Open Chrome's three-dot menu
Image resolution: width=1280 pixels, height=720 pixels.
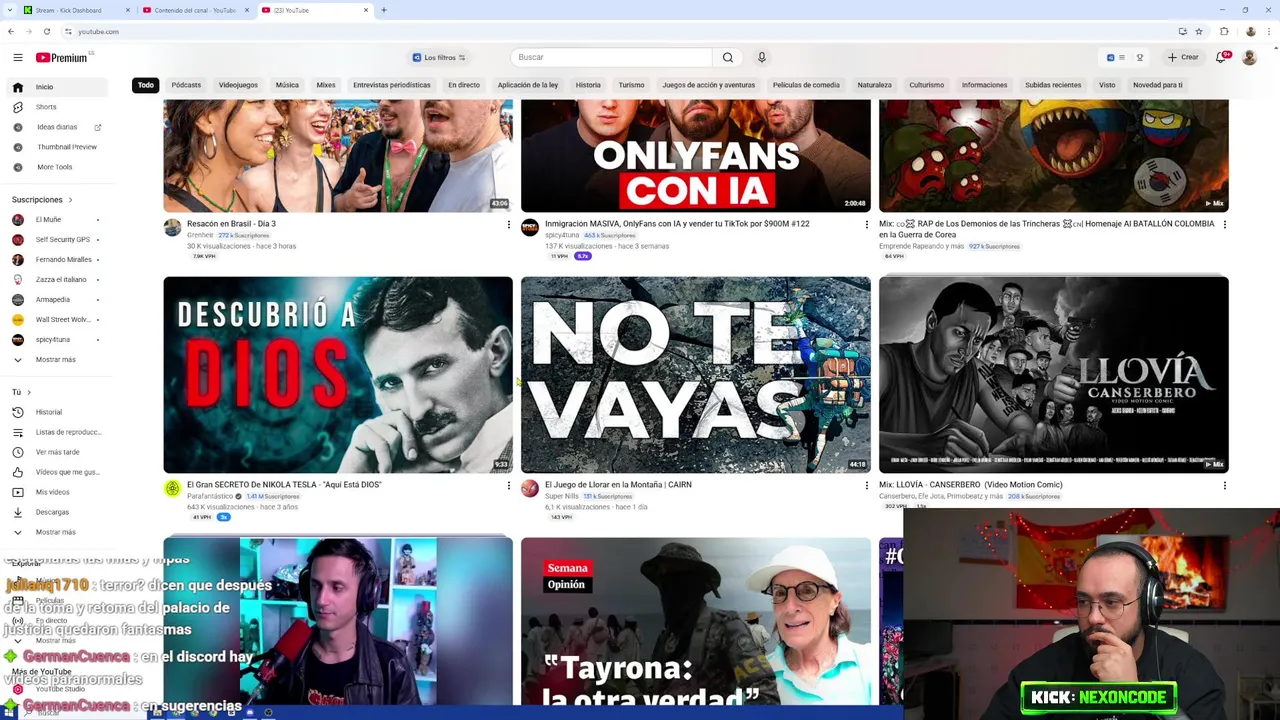(x=1269, y=31)
